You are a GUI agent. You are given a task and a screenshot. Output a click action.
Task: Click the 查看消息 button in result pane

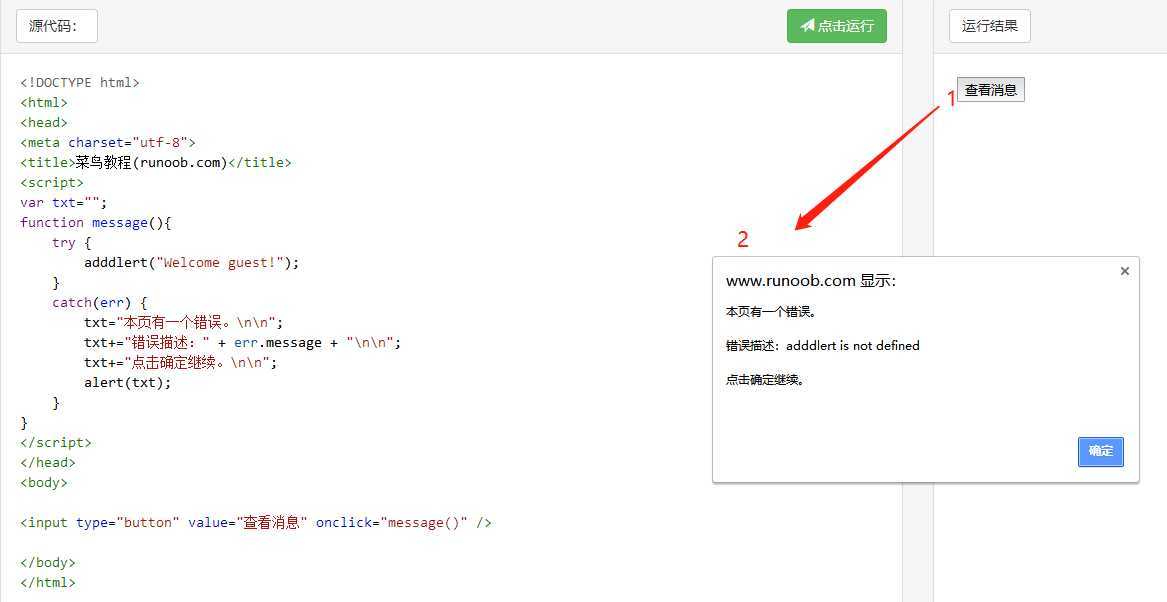[x=991, y=90]
